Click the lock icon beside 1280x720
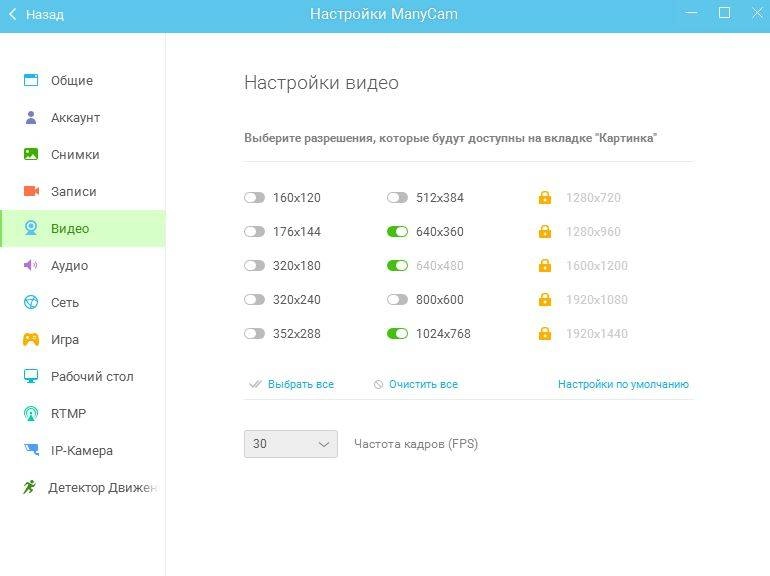The height and width of the screenshot is (576, 770). pos(545,197)
